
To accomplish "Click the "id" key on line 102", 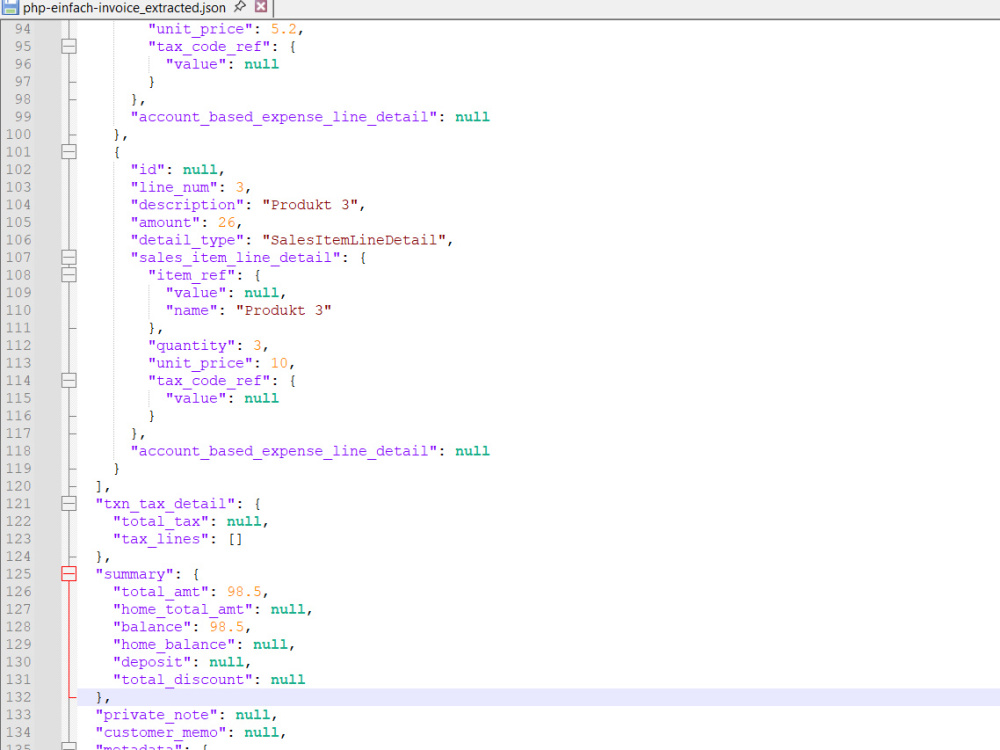I will point(148,170).
